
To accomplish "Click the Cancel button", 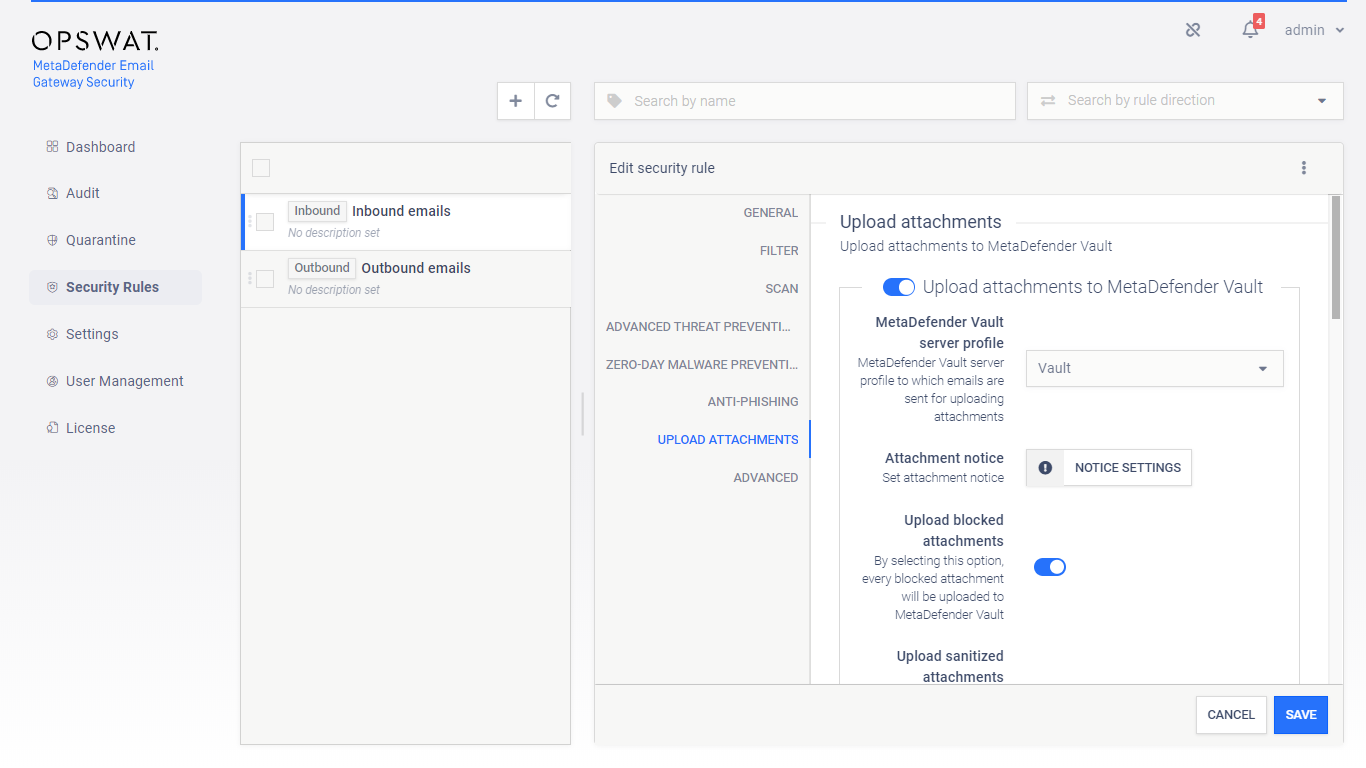I will (1231, 715).
